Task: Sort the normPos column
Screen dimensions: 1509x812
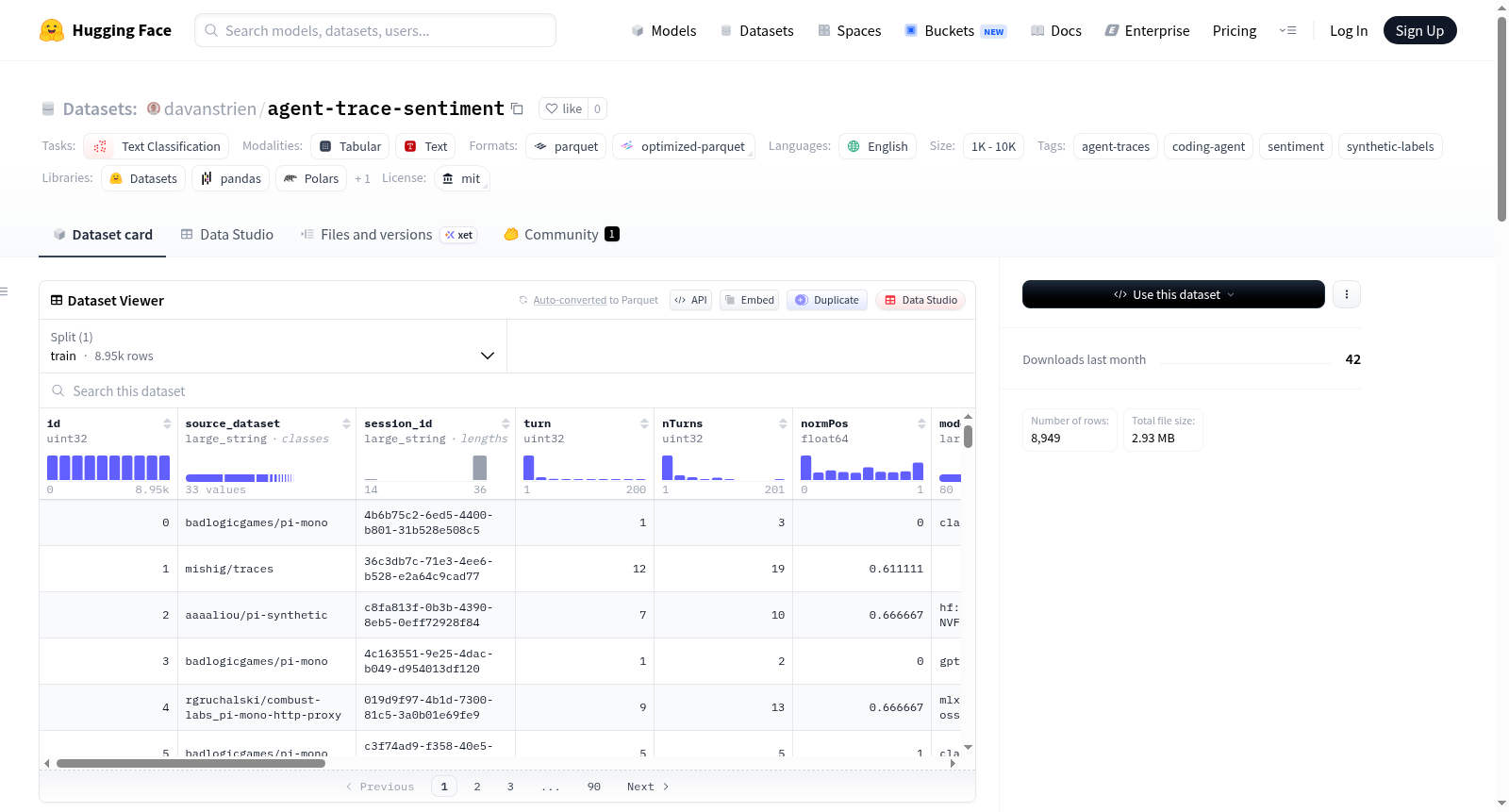Action: point(921,423)
